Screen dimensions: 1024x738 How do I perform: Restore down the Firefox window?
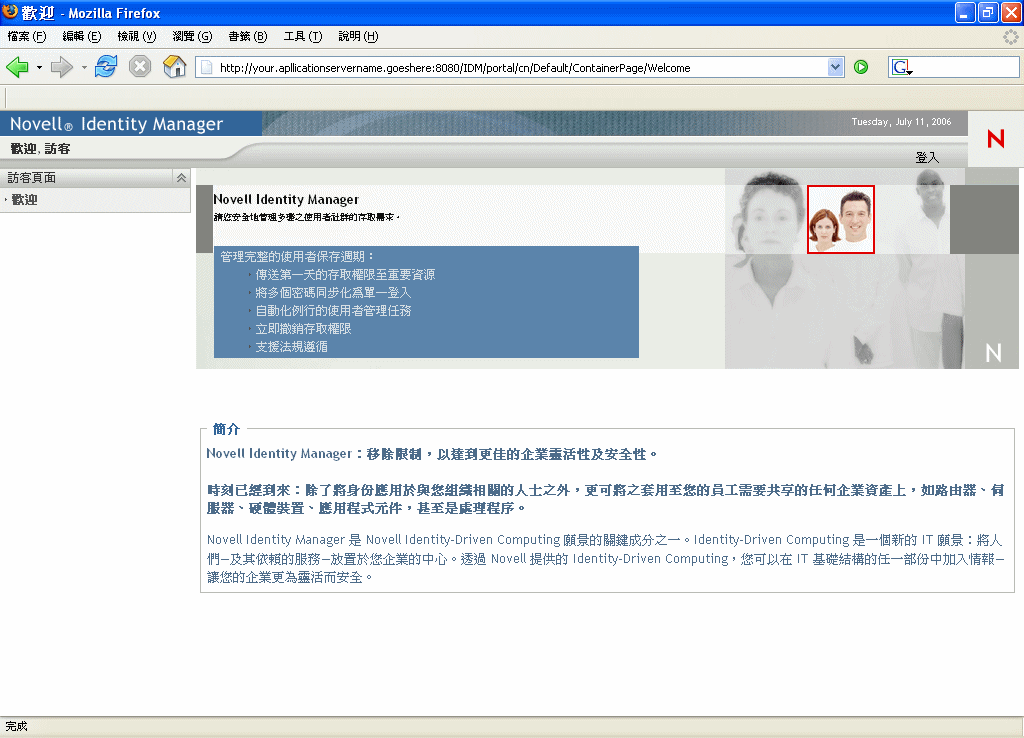click(x=987, y=12)
